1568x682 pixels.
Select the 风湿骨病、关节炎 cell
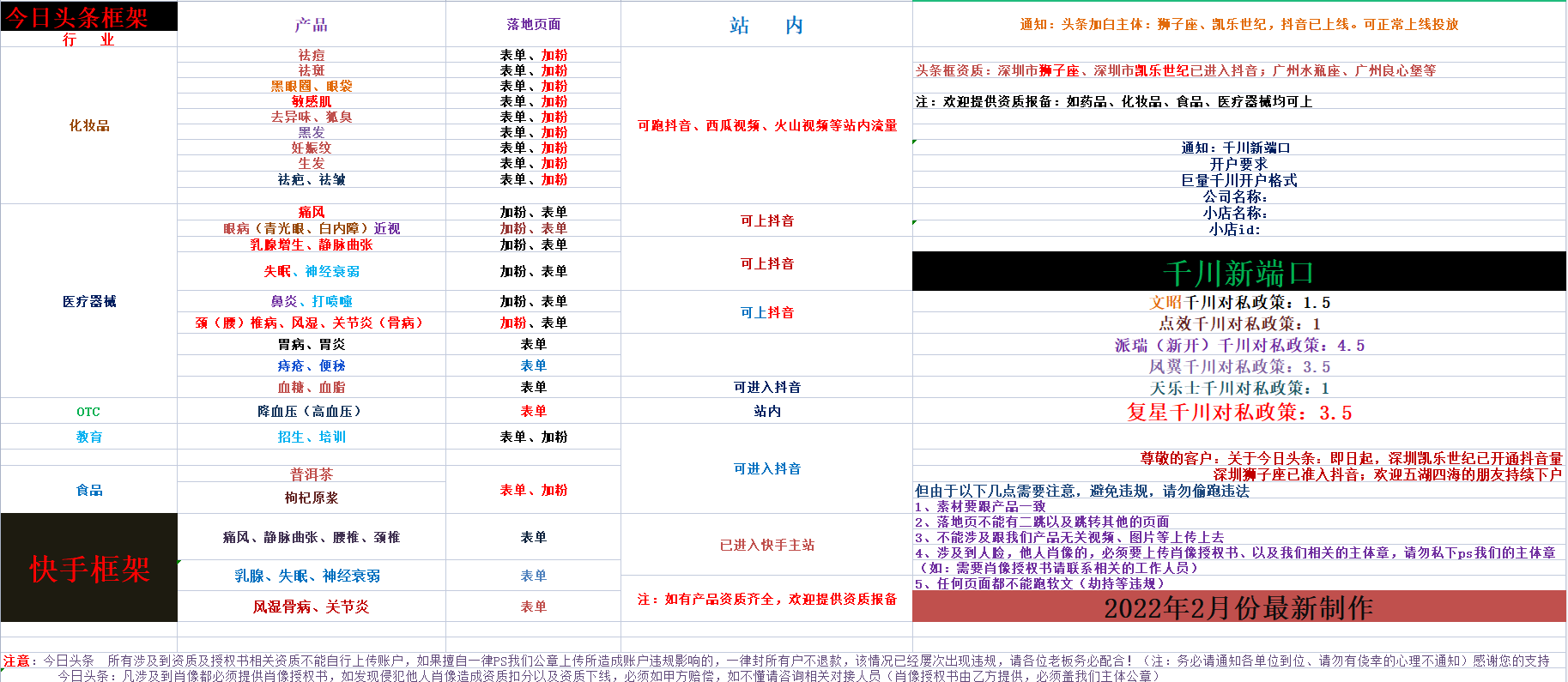pyautogui.click(x=312, y=607)
